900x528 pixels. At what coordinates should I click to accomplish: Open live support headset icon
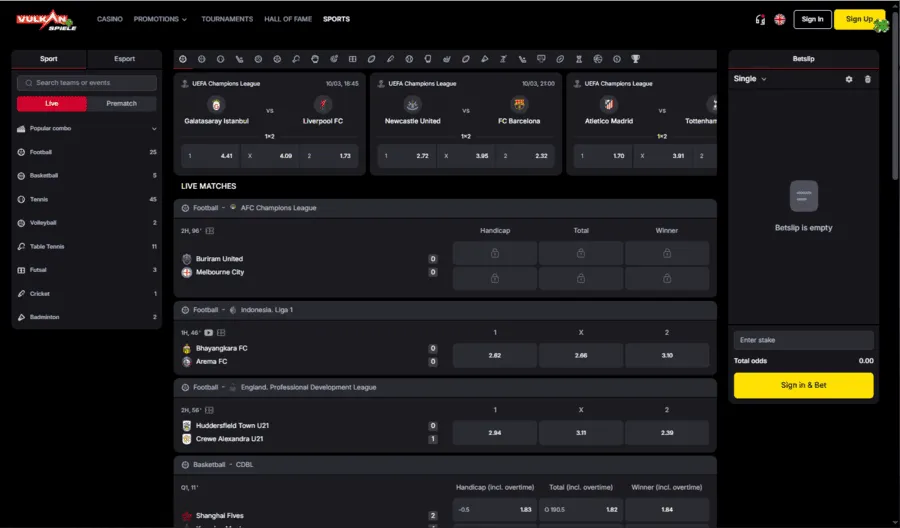coord(760,20)
